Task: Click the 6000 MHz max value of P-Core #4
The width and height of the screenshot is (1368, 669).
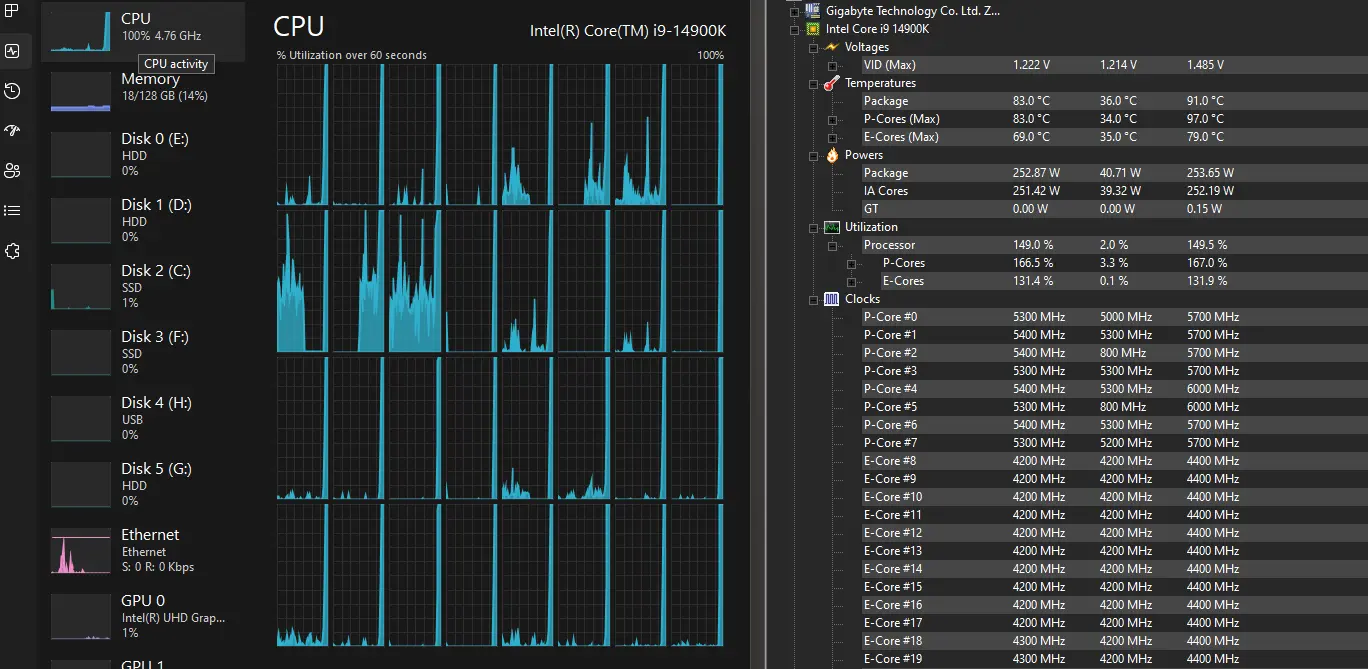Action: (1213, 389)
